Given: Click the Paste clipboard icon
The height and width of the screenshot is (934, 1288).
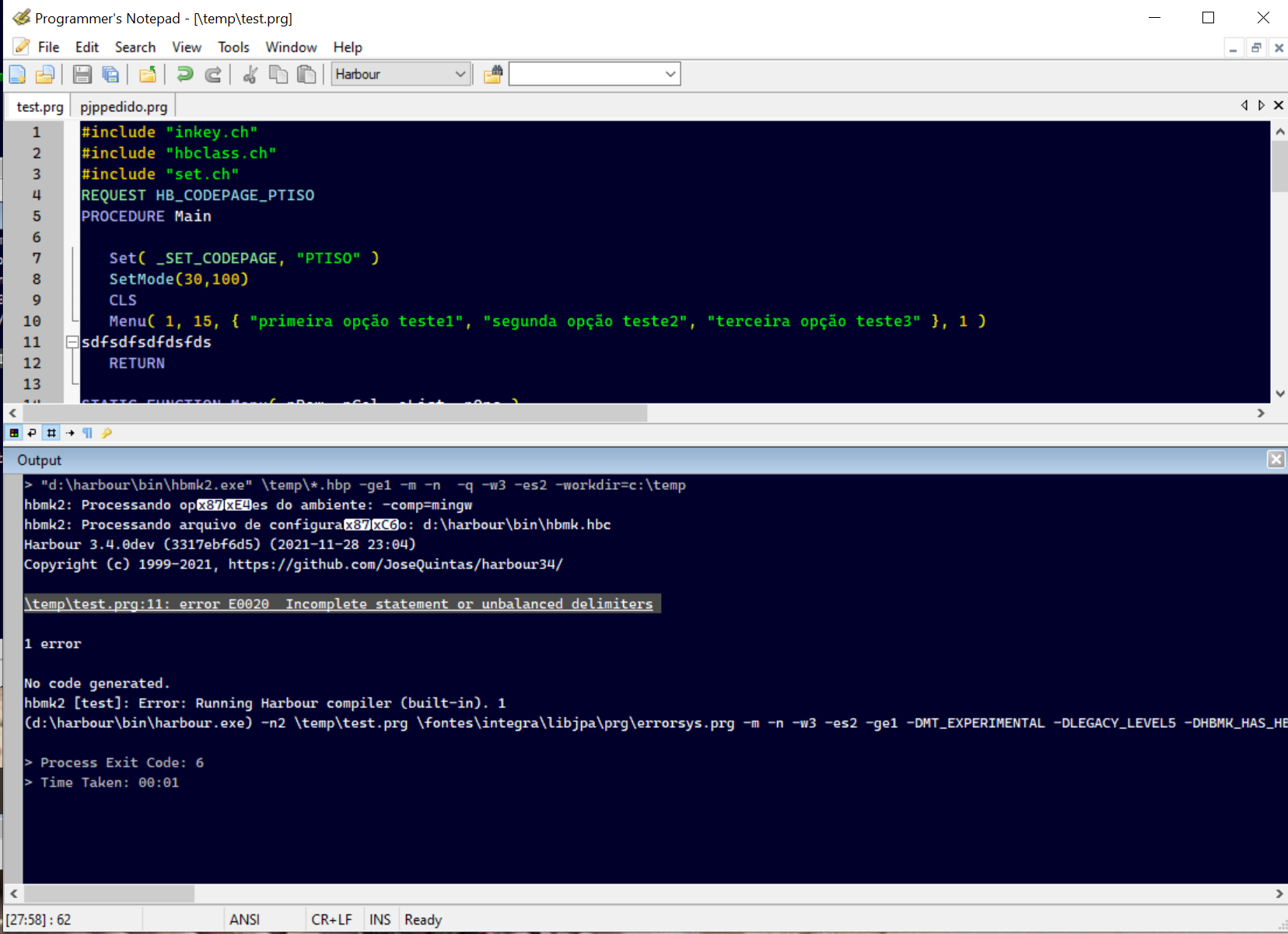Looking at the screenshot, I should tap(307, 75).
